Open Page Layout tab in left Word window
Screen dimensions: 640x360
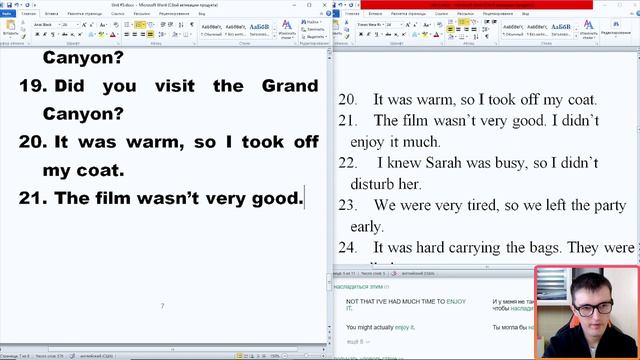click(x=84, y=14)
